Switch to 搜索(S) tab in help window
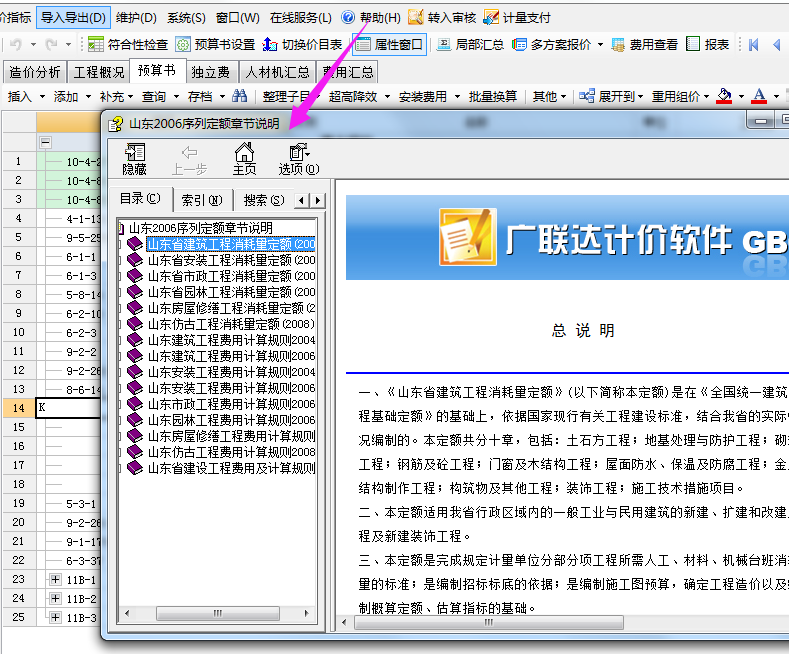This screenshot has width=789, height=654. (264, 200)
